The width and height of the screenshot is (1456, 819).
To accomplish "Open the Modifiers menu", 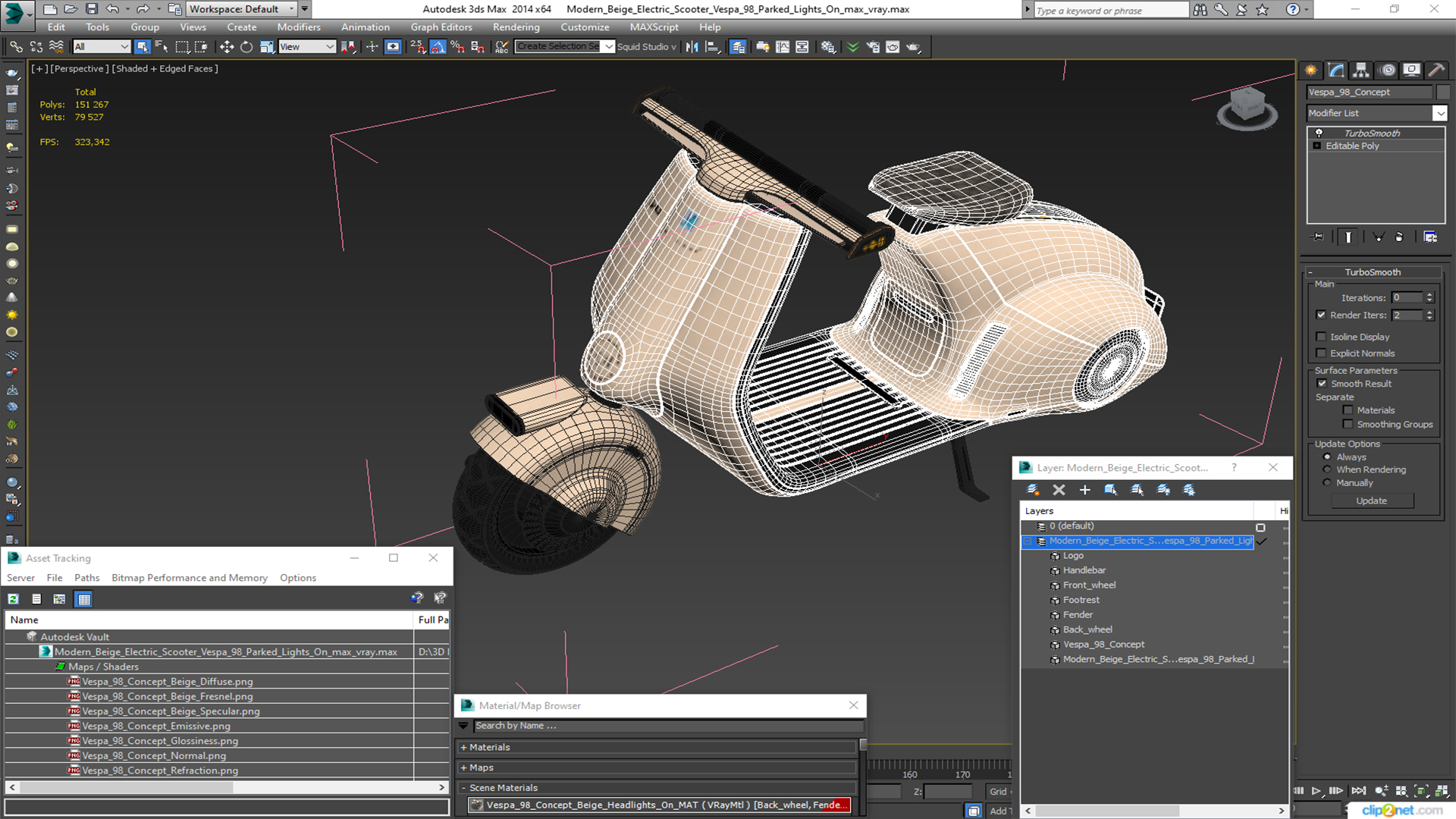I will coord(299,27).
